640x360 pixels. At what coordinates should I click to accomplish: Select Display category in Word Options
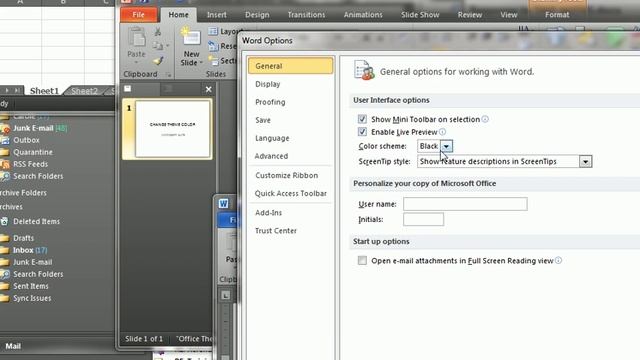coord(291,84)
